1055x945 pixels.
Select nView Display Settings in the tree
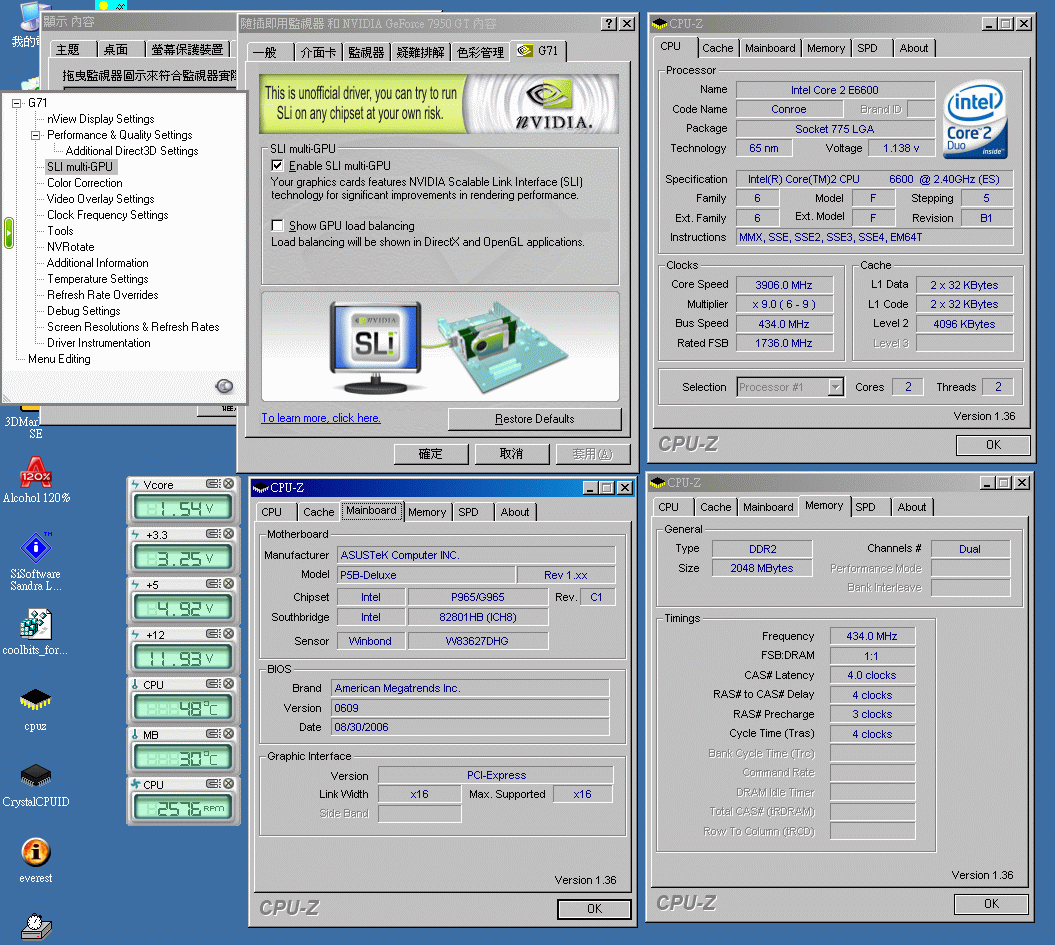[x=100, y=119]
